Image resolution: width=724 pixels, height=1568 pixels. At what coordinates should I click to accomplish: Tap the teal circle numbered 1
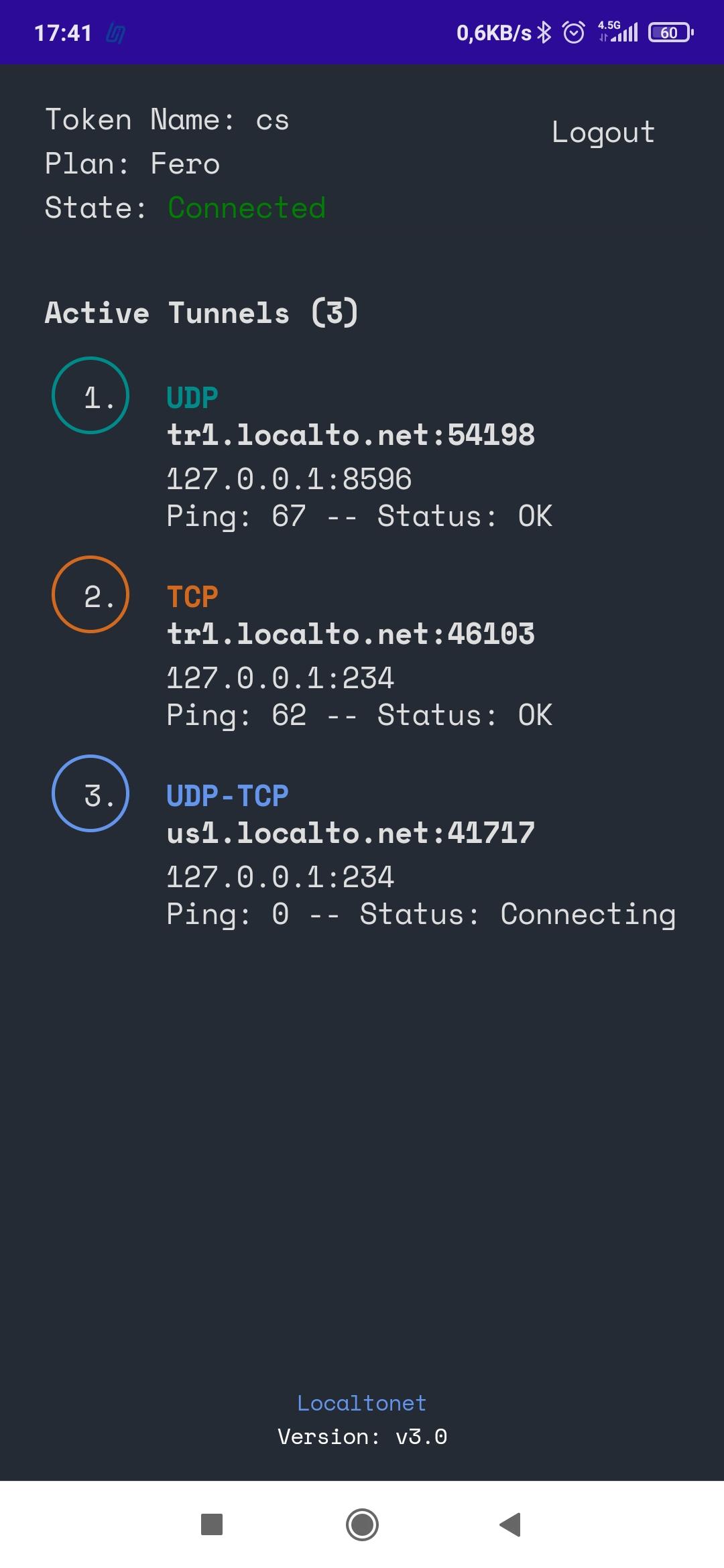click(x=90, y=395)
